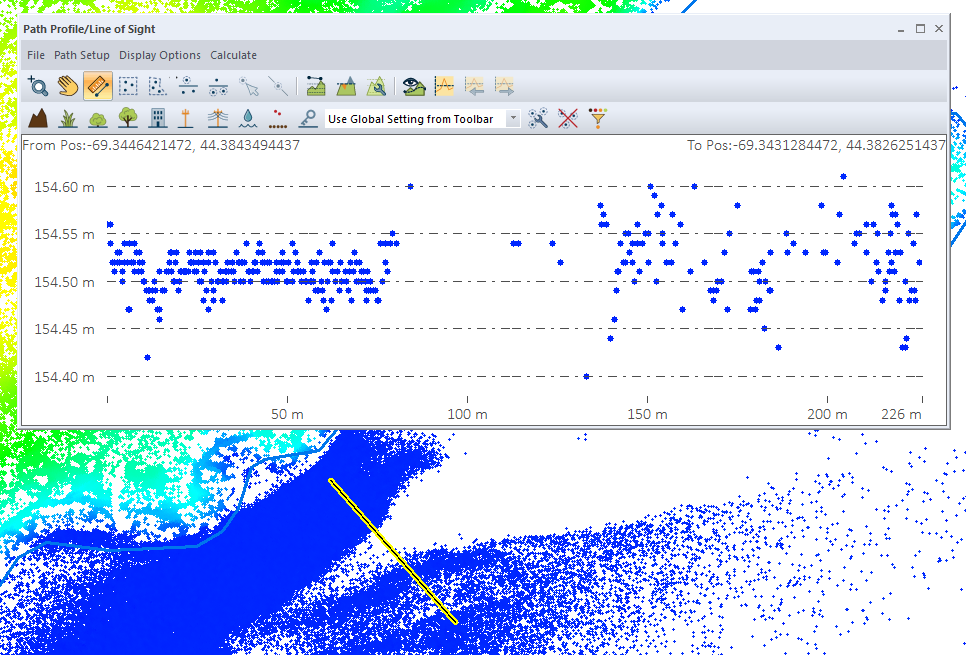Screen dimensions: 966x655
Task: Click the powerline tower icon
Action: 216,119
